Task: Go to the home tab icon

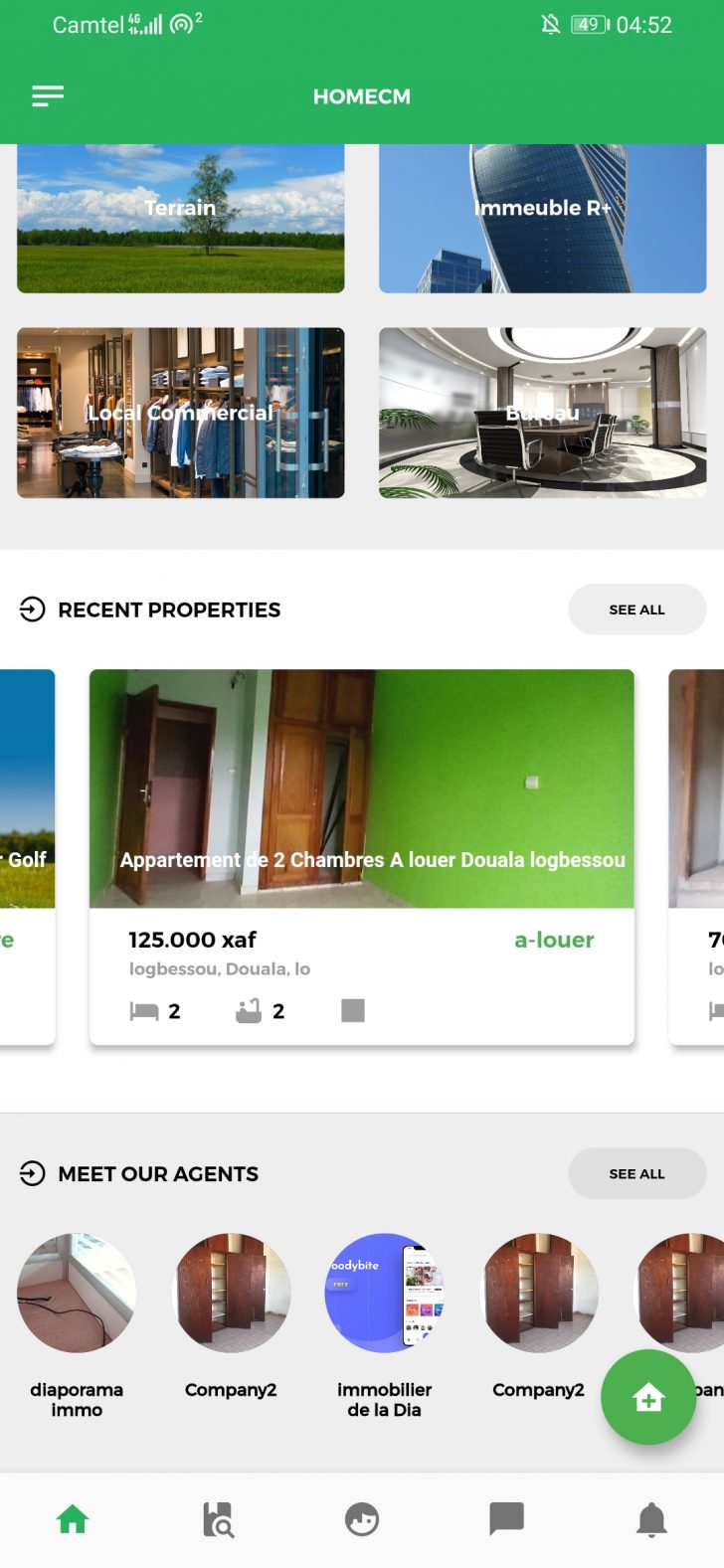Action: [x=73, y=1519]
